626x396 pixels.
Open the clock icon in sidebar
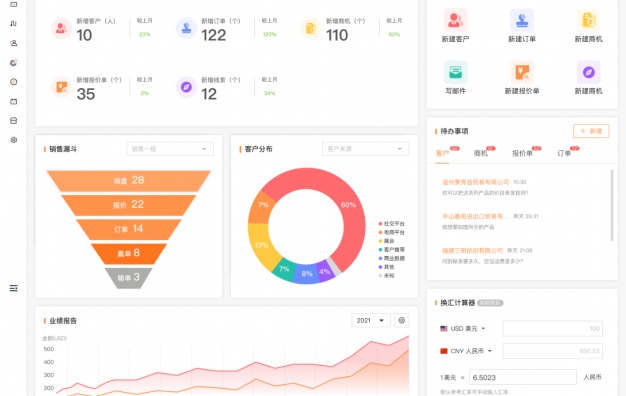pos(14,82)
